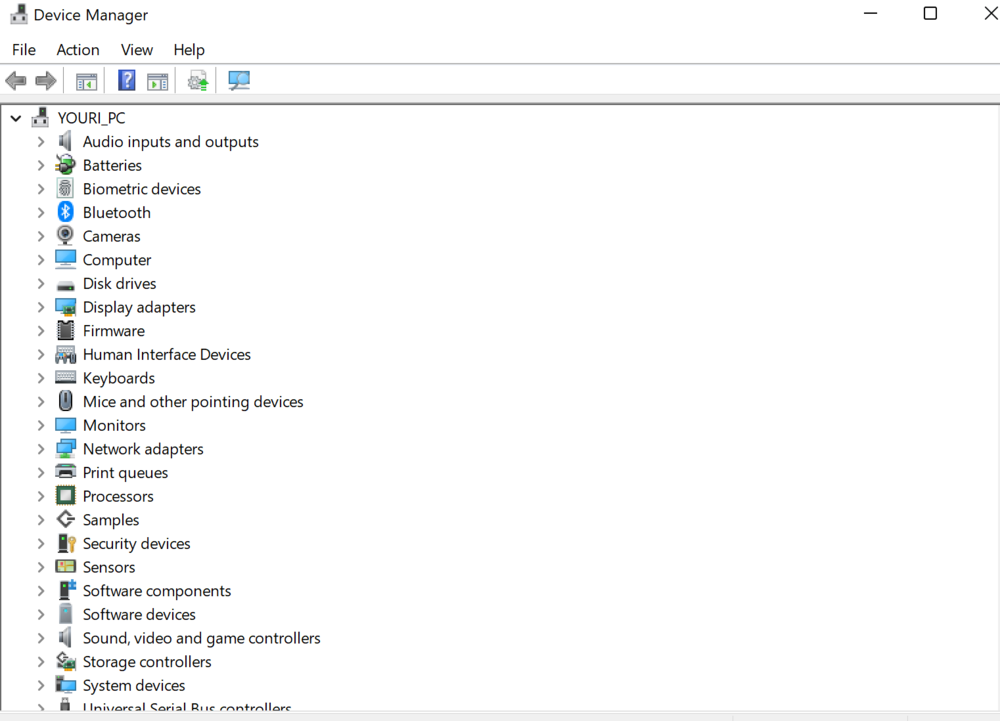1000x721 pixels.
Task: Click the Biometric devices fingerprint icon
Action: (66, 189)
